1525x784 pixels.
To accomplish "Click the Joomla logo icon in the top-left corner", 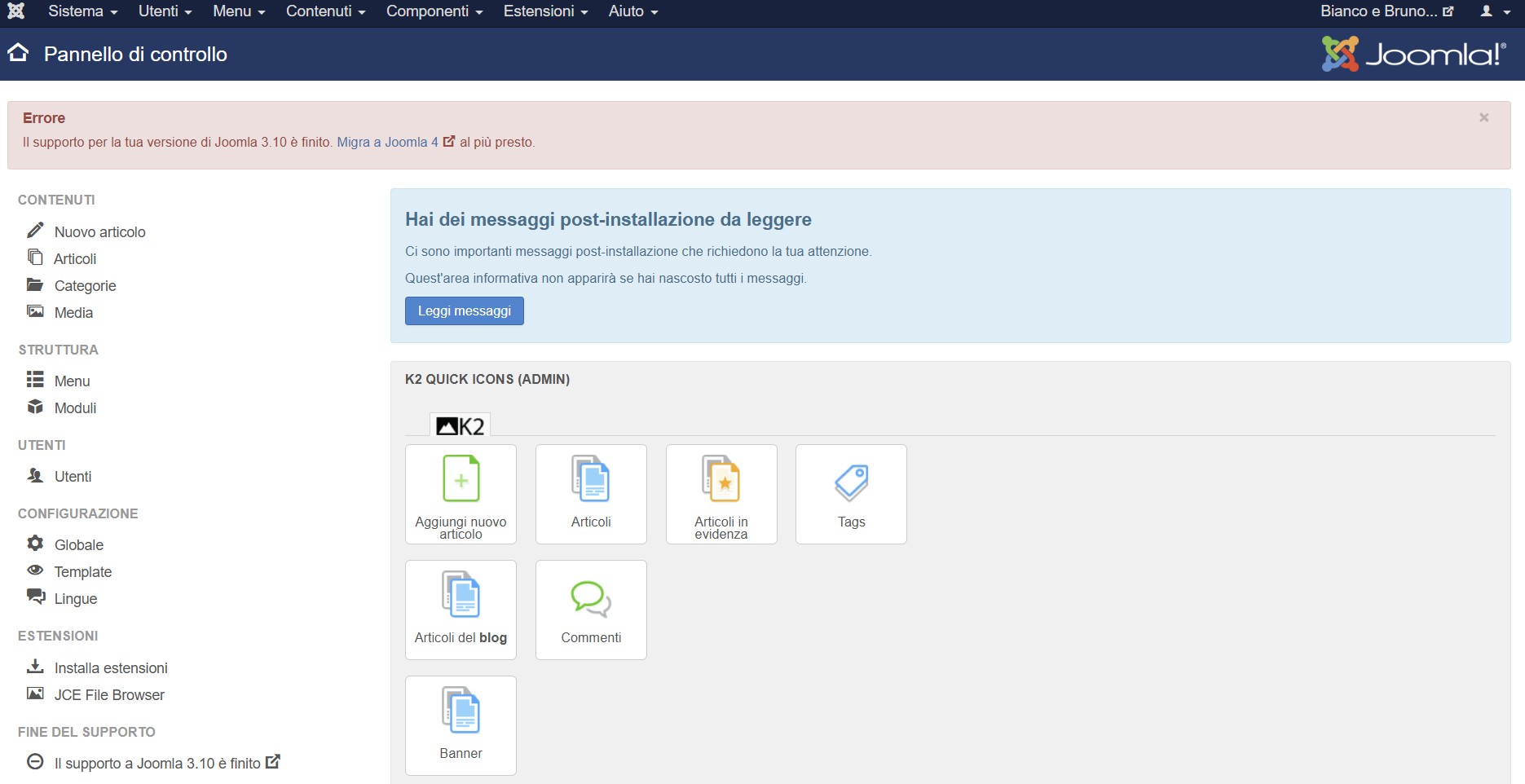I will click(x=15, y=11).
